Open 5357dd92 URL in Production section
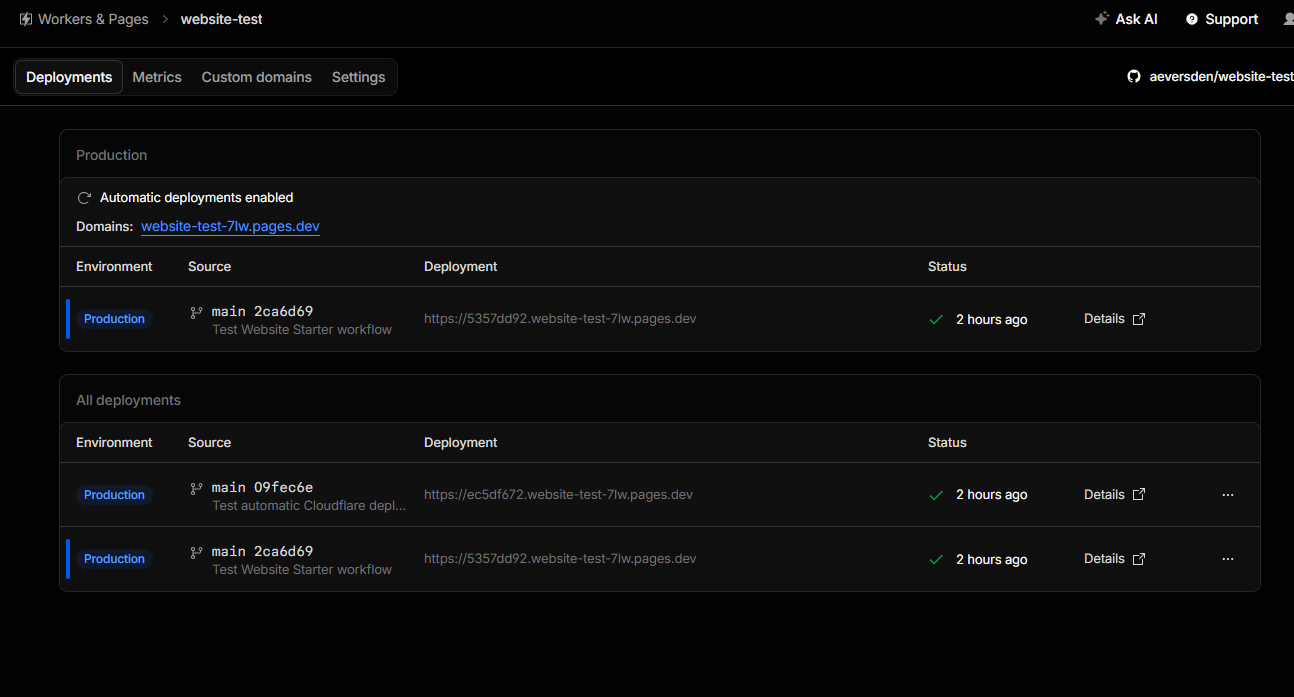This screenshot has height=697, width=1294. coord(560,319)
